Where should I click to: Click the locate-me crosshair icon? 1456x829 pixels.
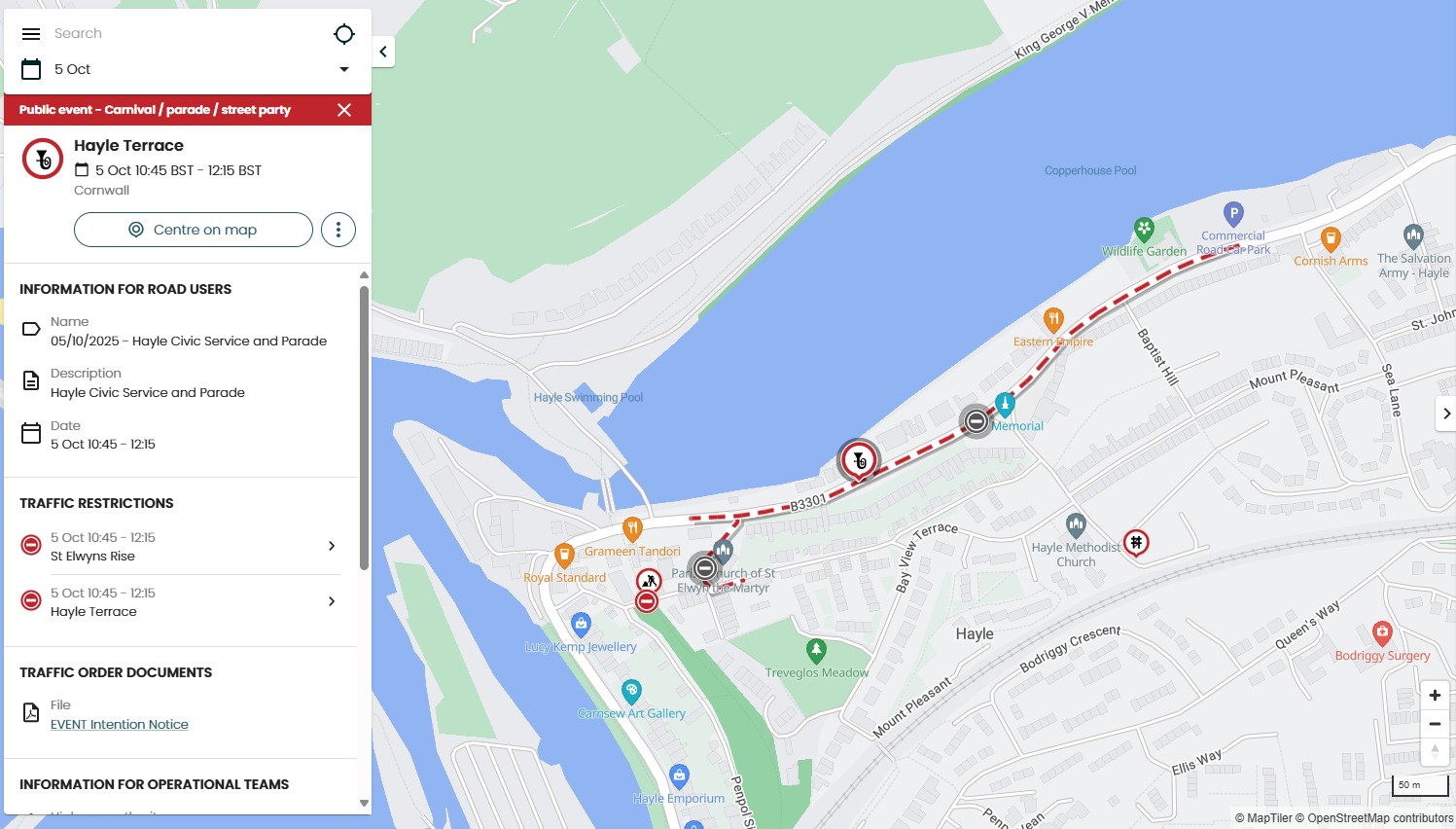344,34
